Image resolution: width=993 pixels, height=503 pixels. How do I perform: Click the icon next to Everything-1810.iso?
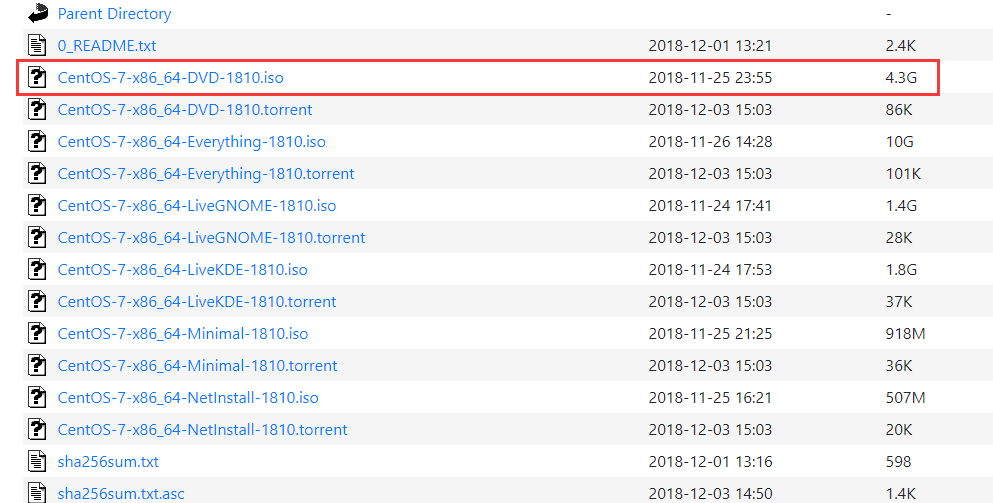click(x=37, y=141)
